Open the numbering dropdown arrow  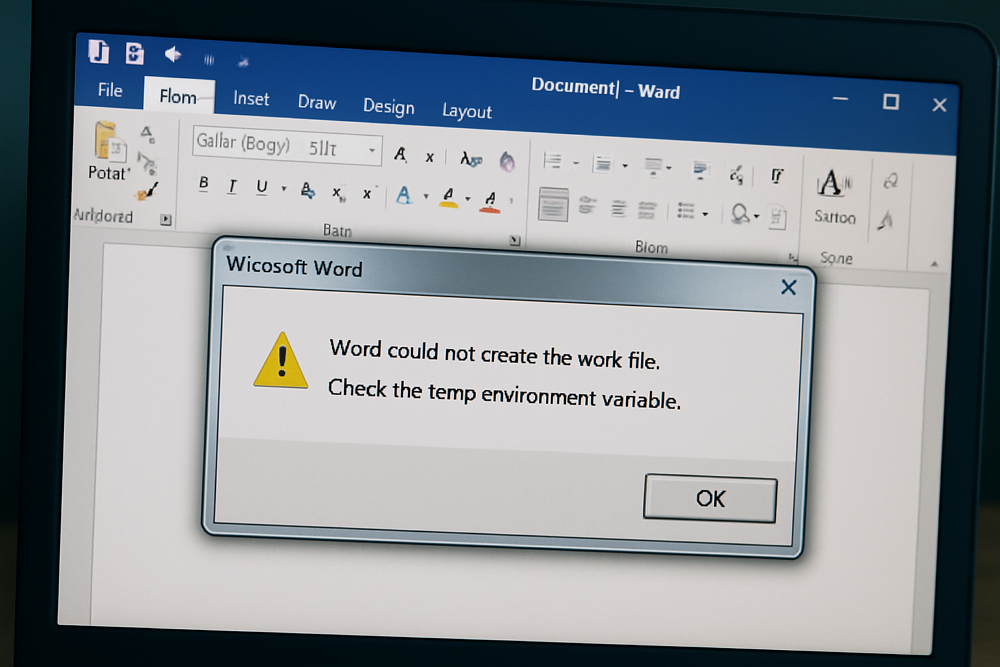[x=625, y=166]
